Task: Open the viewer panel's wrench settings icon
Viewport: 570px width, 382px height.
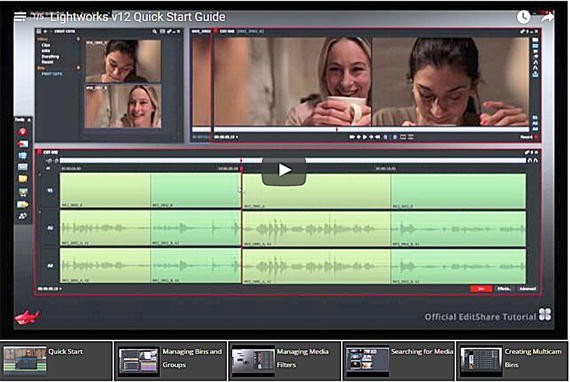Action: click(523, 32)
